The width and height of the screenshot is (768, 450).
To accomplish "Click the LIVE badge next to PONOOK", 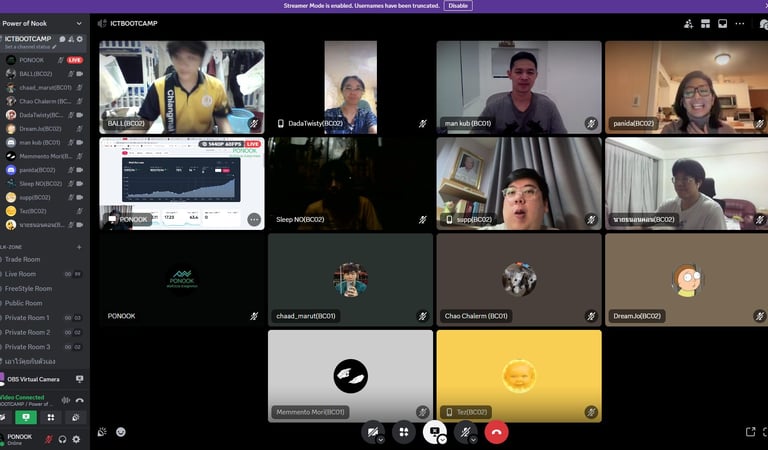I will tap(75, 60).
